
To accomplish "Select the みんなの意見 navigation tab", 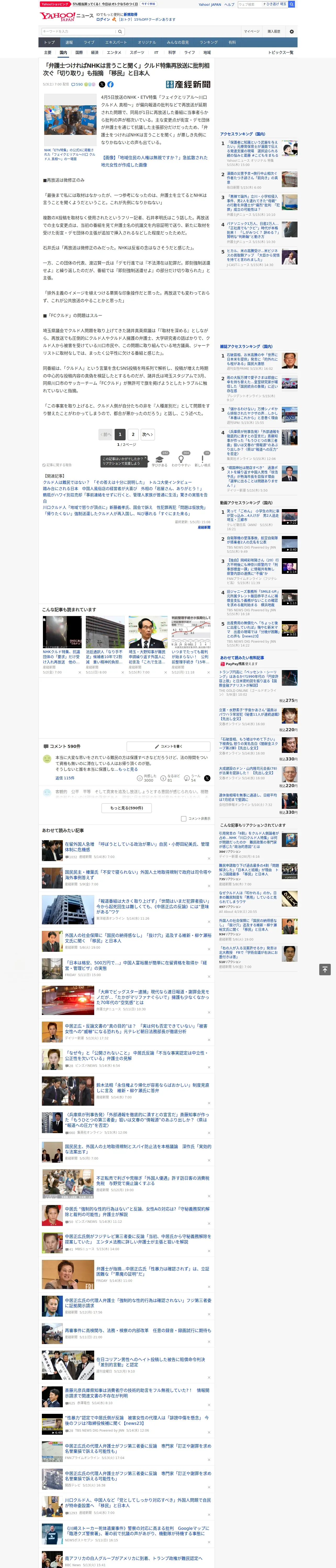I will click(177, 43).
